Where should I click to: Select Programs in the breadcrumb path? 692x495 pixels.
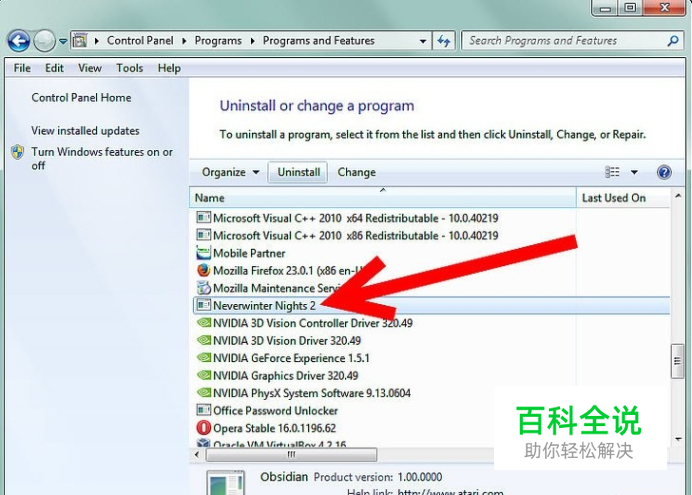pos(218,41)
